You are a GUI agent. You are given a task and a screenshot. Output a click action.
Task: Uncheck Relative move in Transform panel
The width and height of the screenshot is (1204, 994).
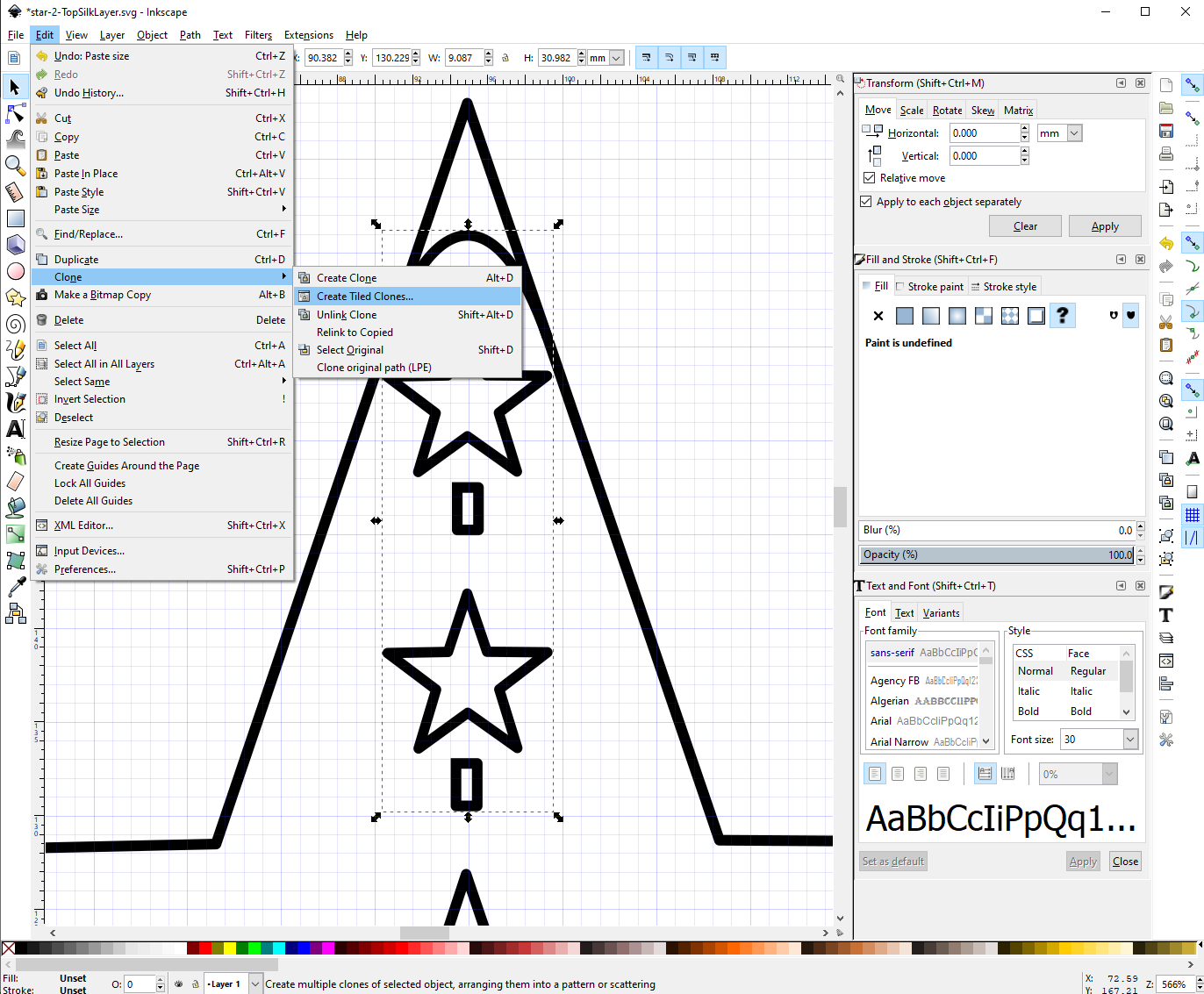click(x=867, y=177)
